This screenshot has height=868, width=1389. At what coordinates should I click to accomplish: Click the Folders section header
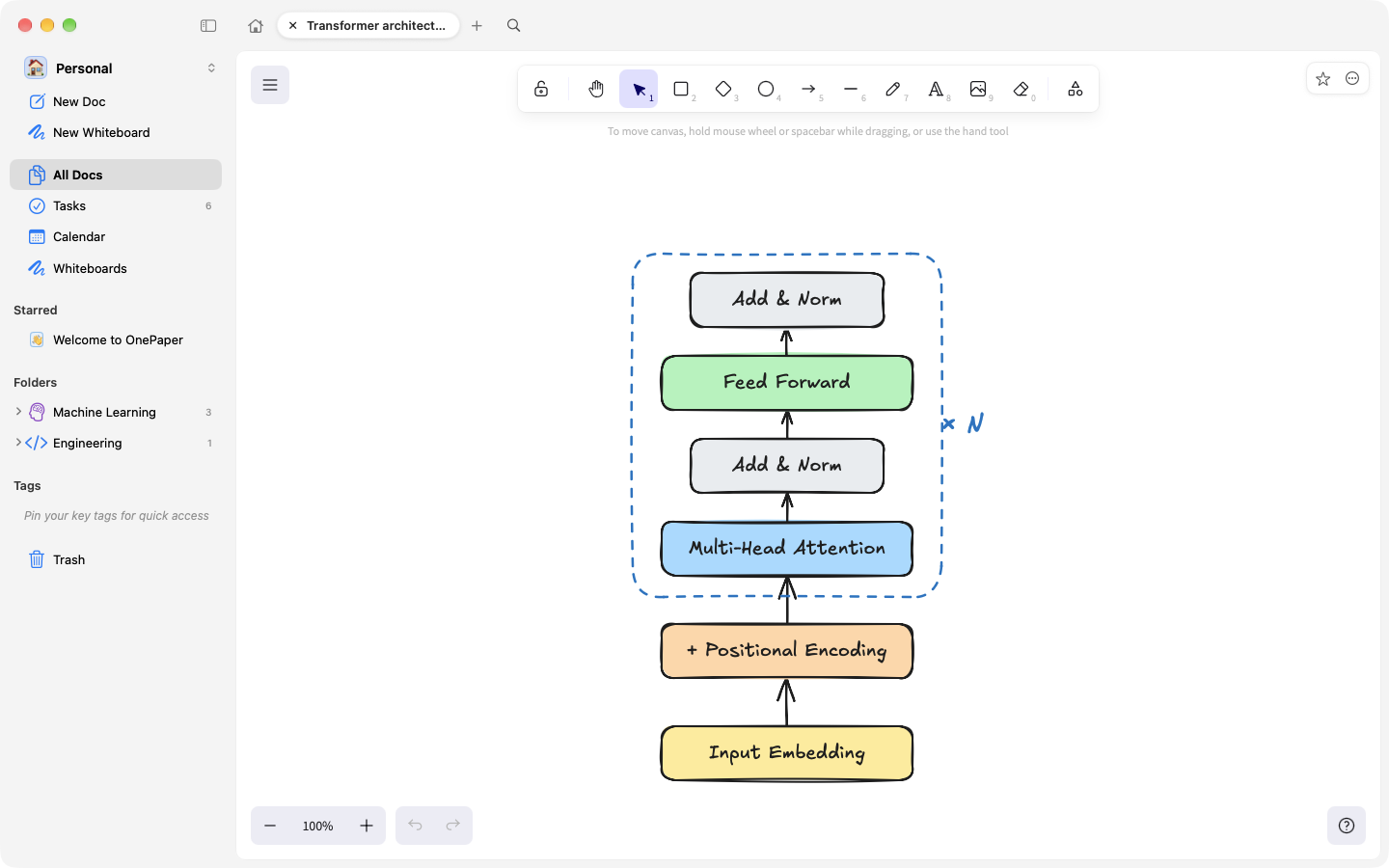point(36,382)
